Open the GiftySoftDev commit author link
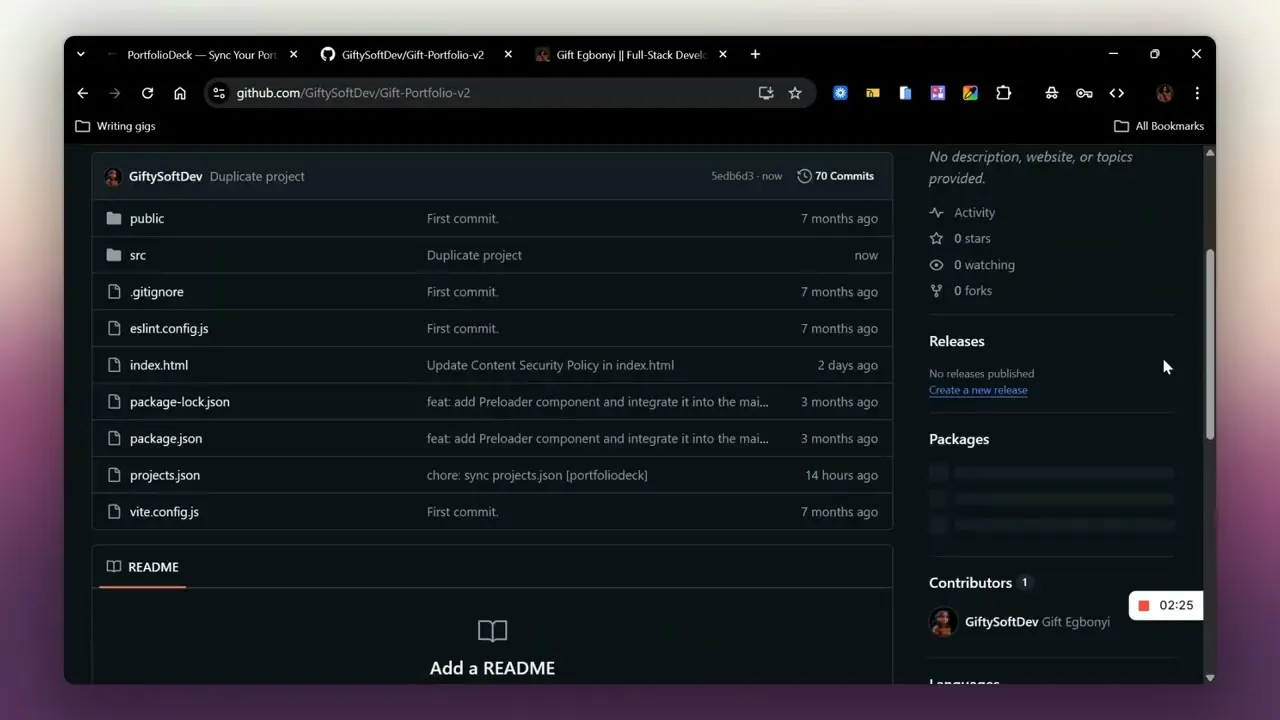Image resolution: width=1280 pixels, height=720 pixels. (x=165, y=176)
